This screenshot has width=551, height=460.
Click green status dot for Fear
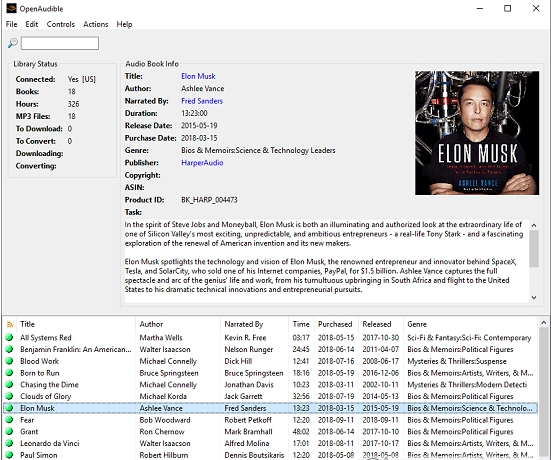coord(9,420)
